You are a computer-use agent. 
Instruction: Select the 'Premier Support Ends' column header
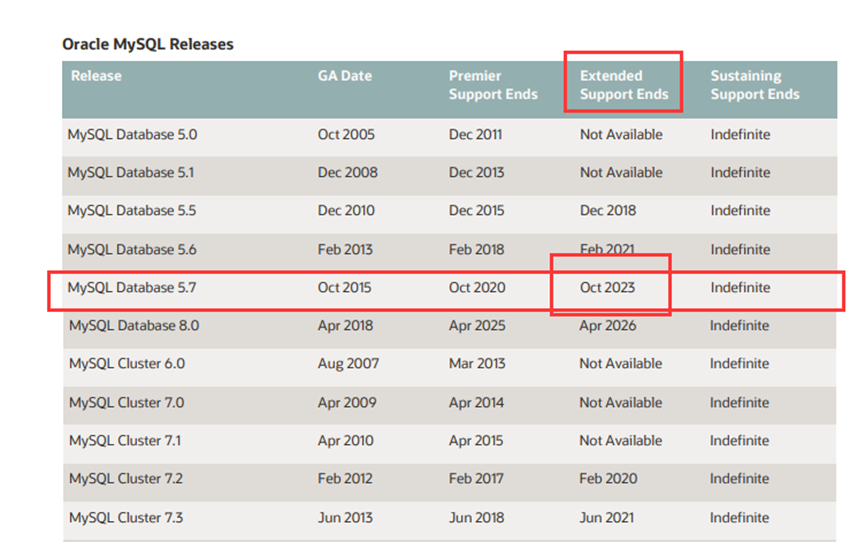point(493,85)
